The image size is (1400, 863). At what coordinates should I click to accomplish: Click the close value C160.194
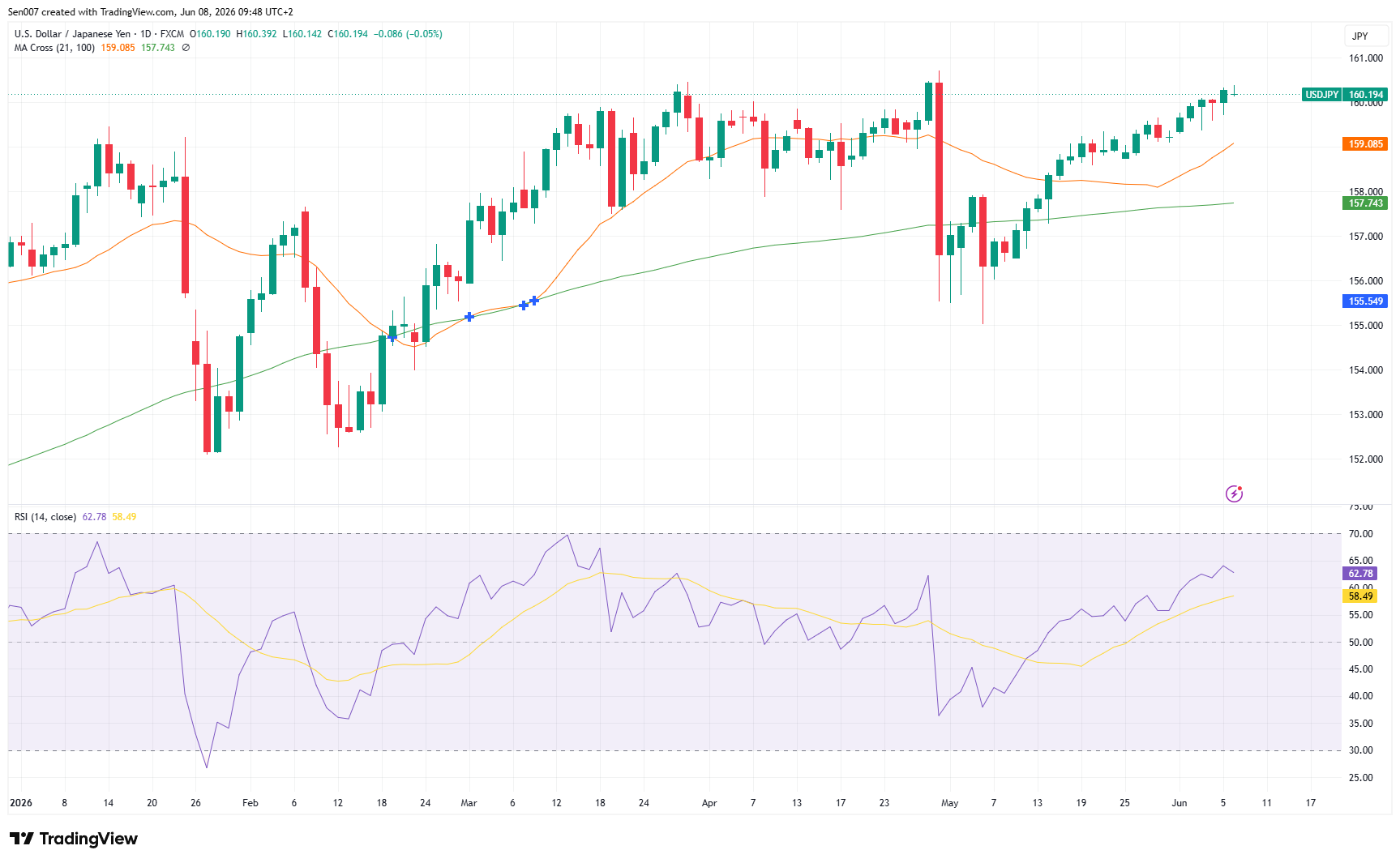point(348,34)
